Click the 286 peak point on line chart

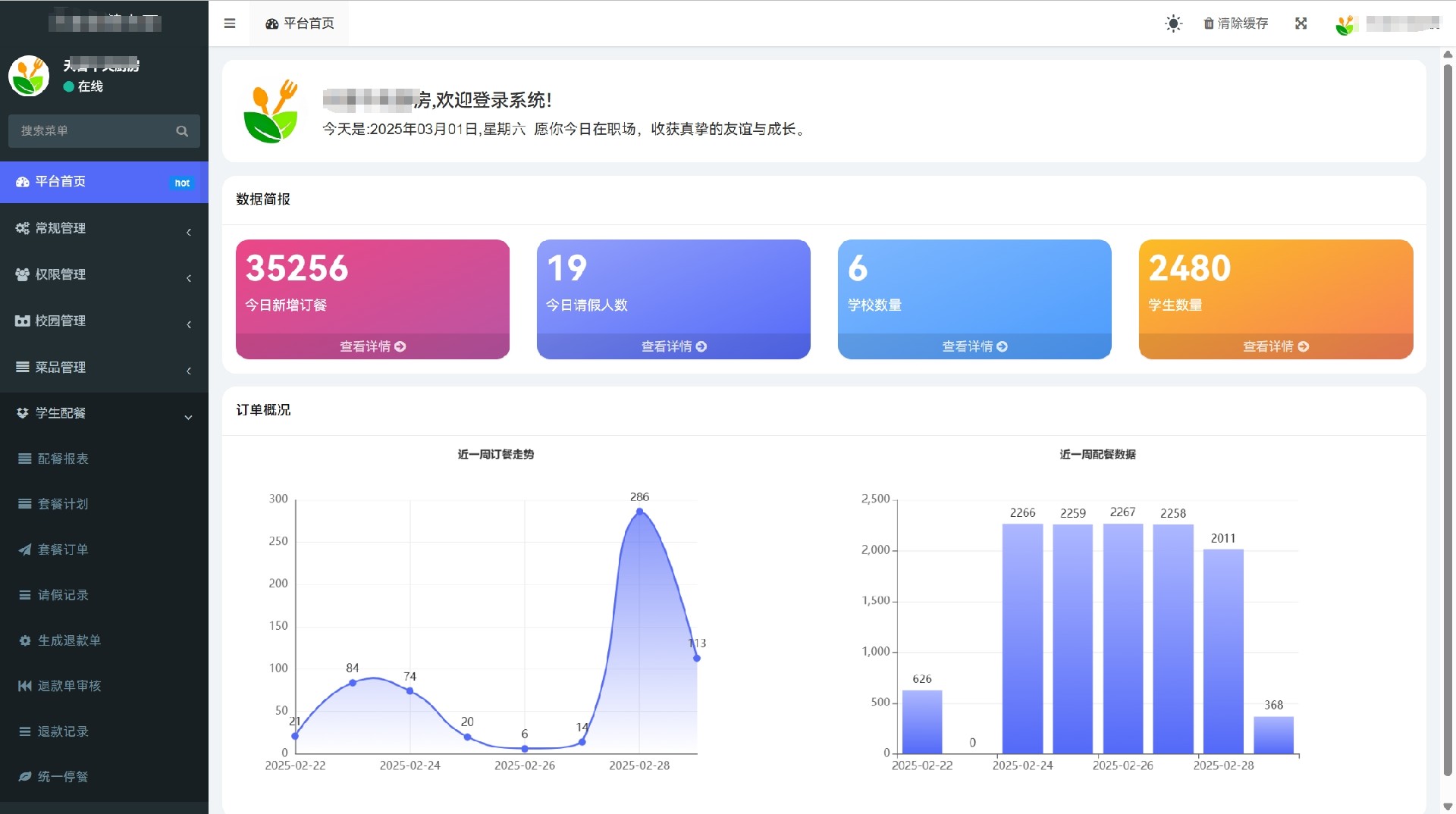[x=639, y=512]
